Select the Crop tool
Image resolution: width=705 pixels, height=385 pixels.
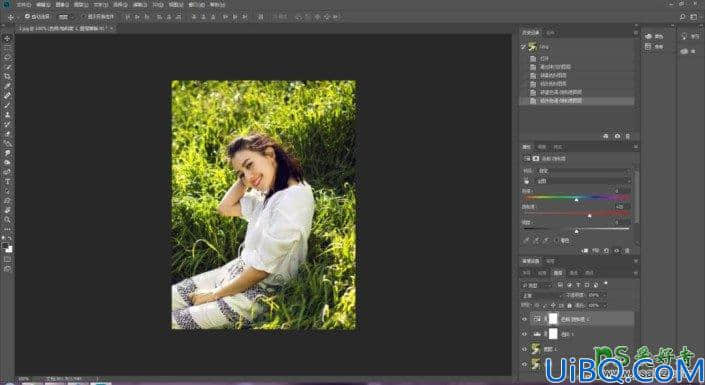point(7,76)
